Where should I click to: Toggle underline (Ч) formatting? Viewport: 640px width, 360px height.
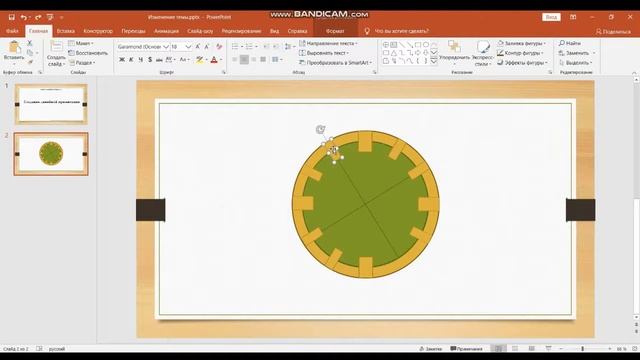[x=140, y=60]
